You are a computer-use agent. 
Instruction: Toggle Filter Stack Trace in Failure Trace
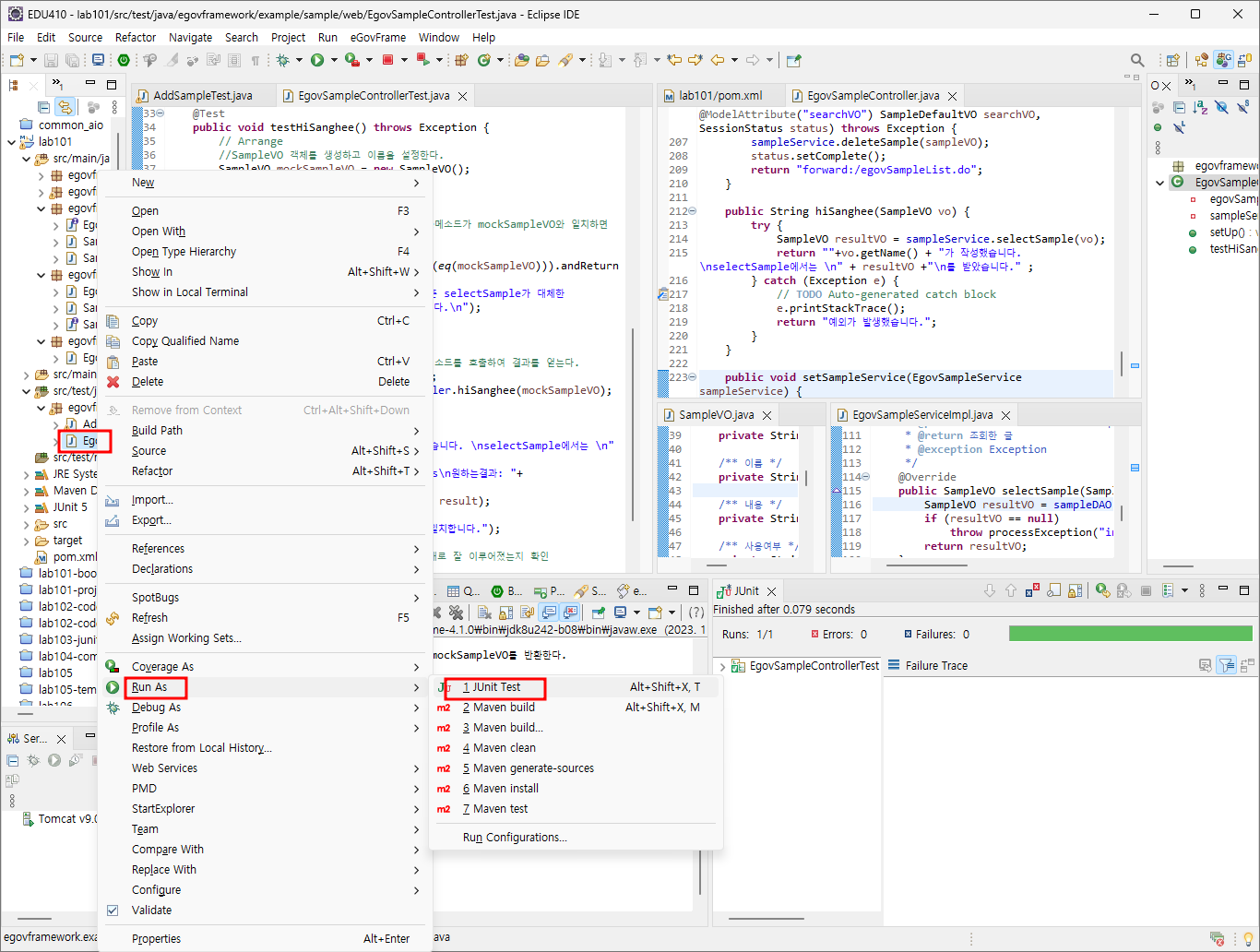[1226, 665]
